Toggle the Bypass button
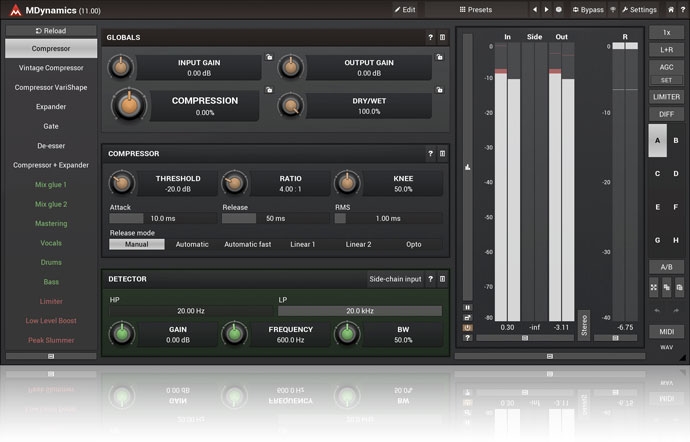 point(589,9)
